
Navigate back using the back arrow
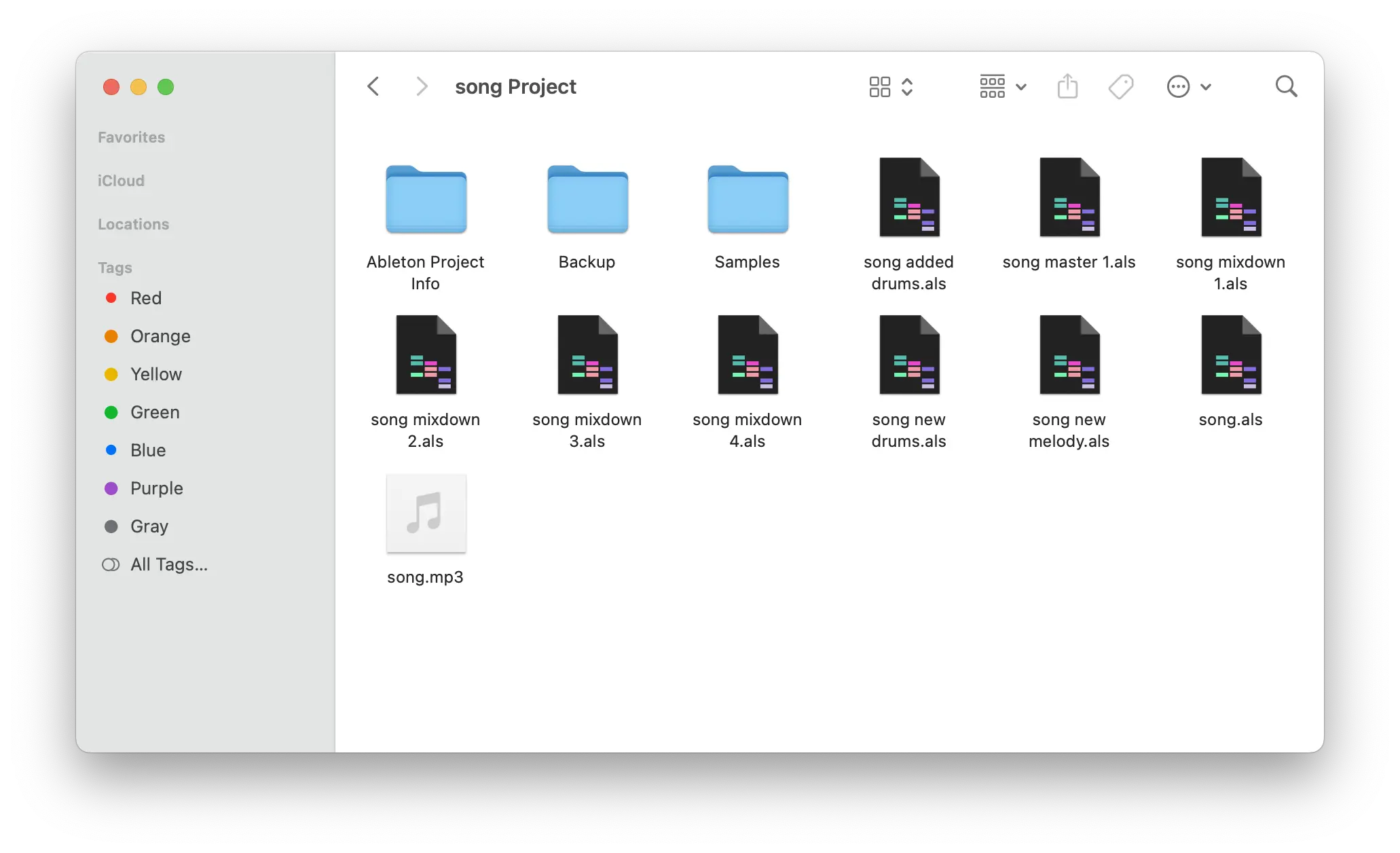[373, 86]
